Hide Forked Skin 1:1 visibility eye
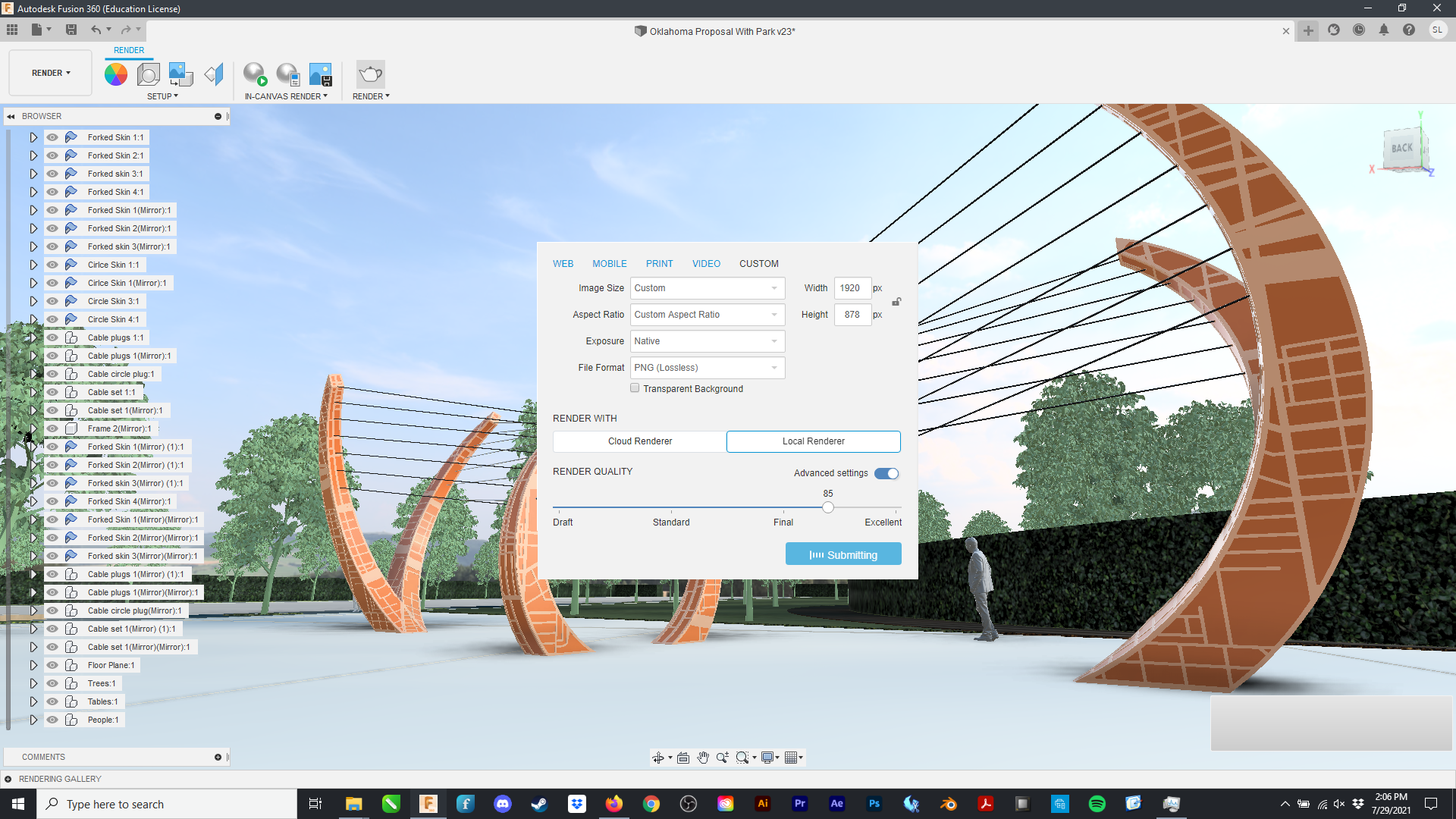Screen dimensions: 1456x819 tap(52, 137)
